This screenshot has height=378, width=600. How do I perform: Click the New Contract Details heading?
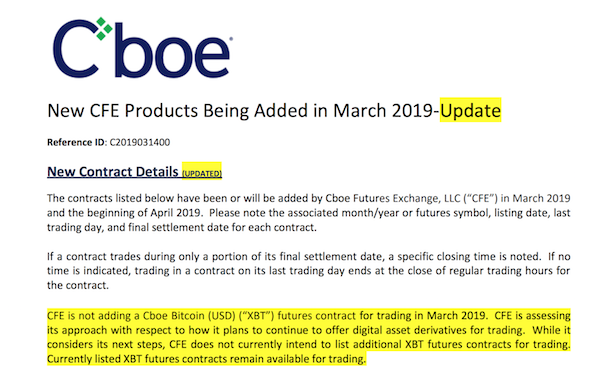coord(112,172)
